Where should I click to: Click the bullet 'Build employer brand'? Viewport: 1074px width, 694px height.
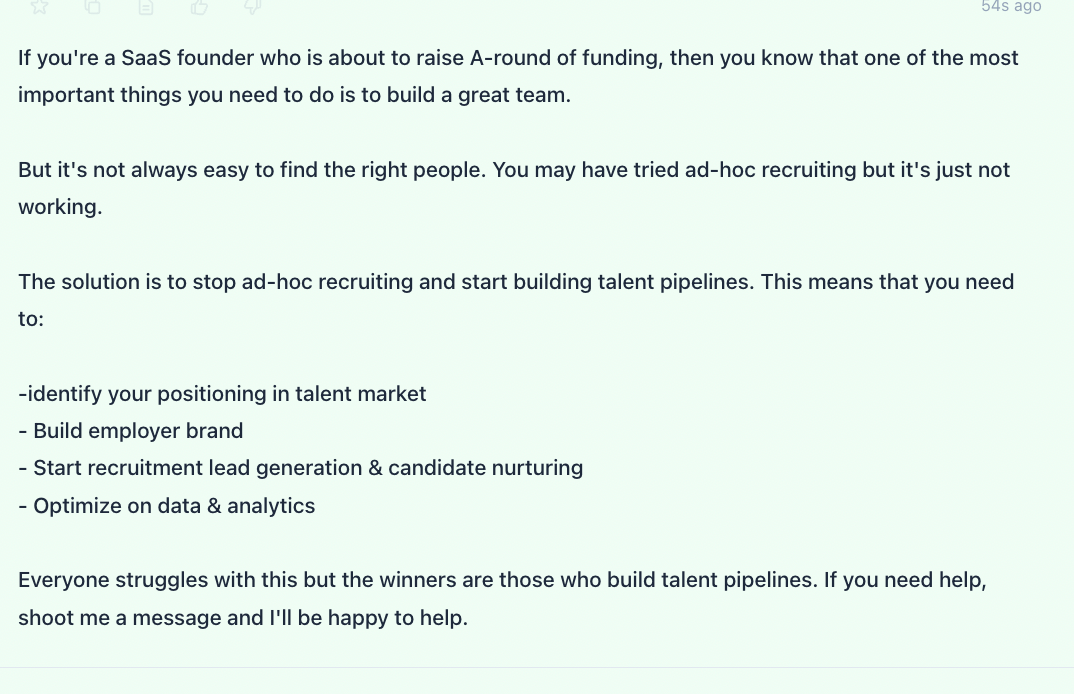click(130, 431)
